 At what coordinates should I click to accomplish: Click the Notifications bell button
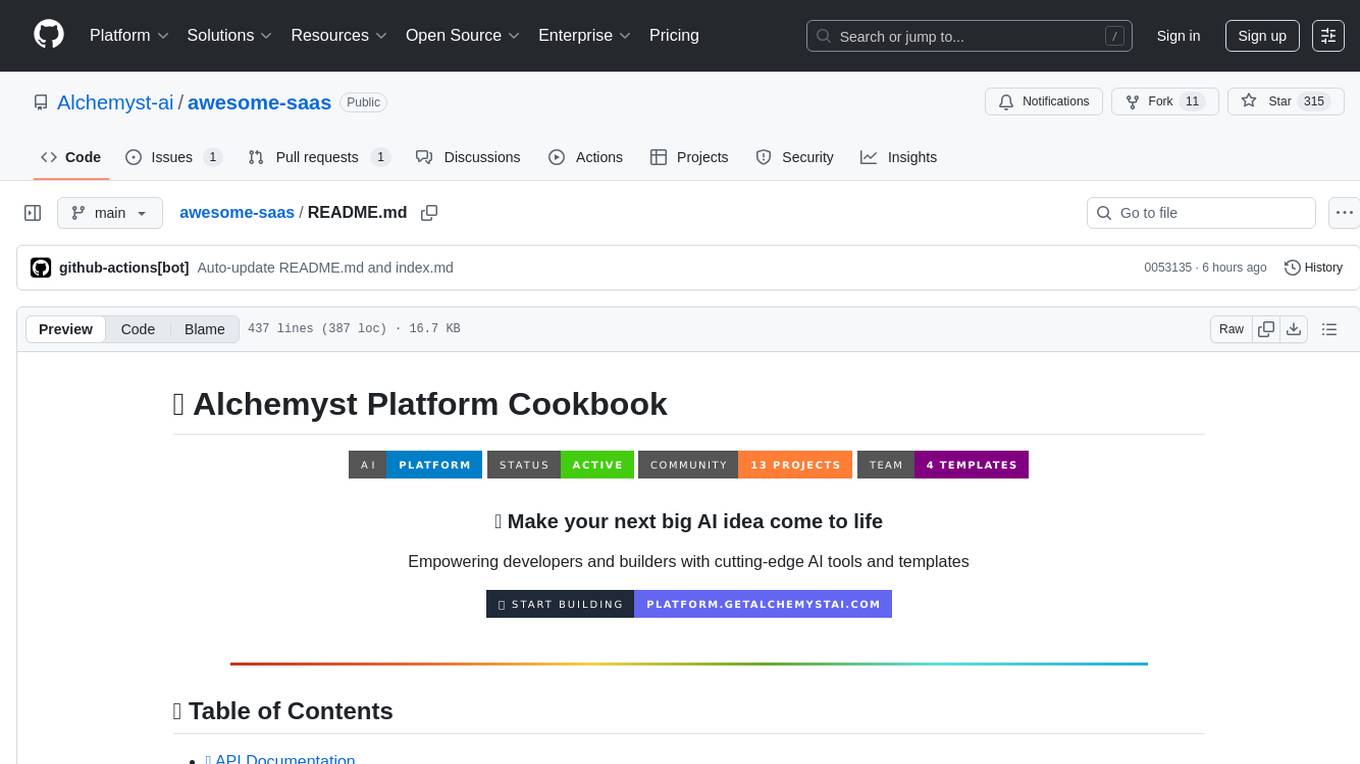coord(1044,102)
